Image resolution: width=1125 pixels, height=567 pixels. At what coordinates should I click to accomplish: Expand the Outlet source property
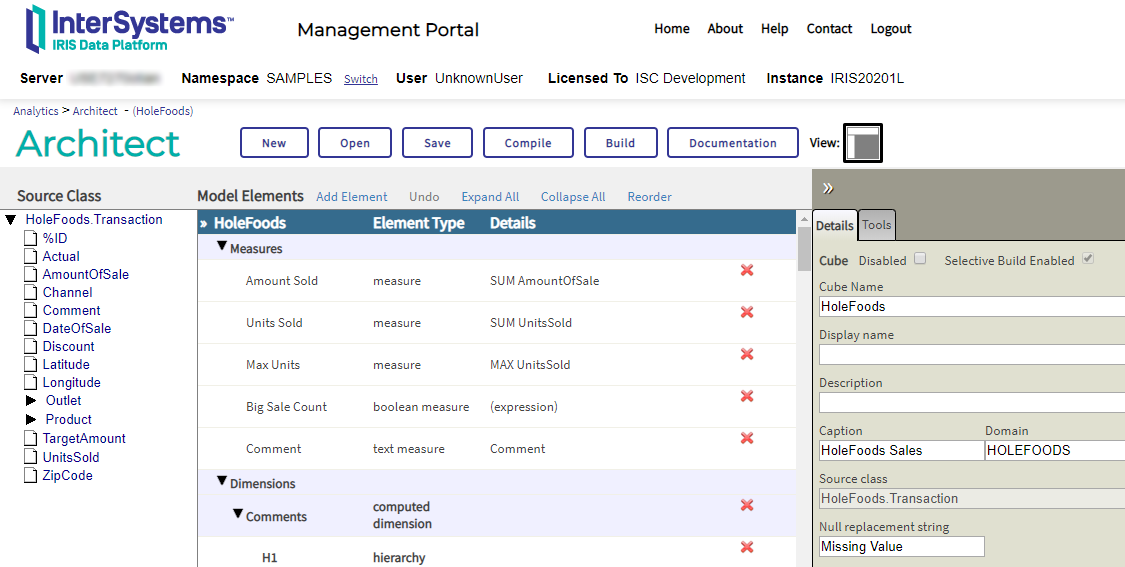[31, 400]
